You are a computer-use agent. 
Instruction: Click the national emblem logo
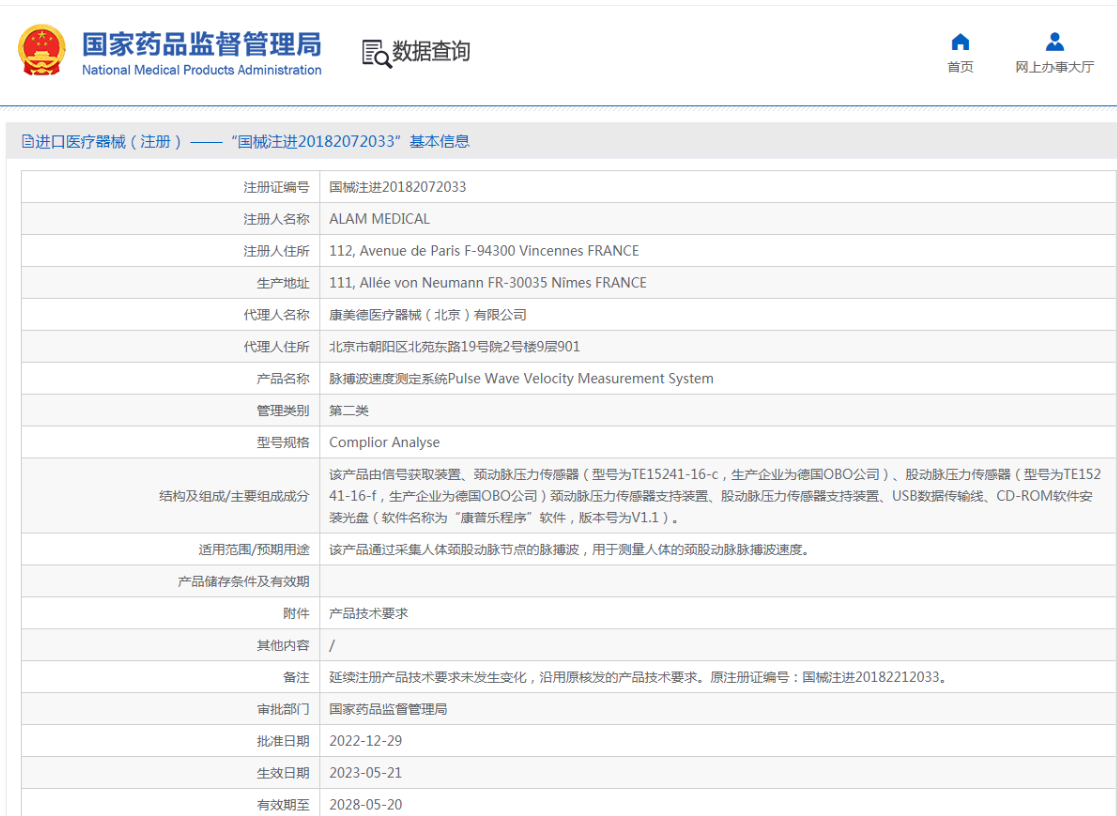pos(42,52)
